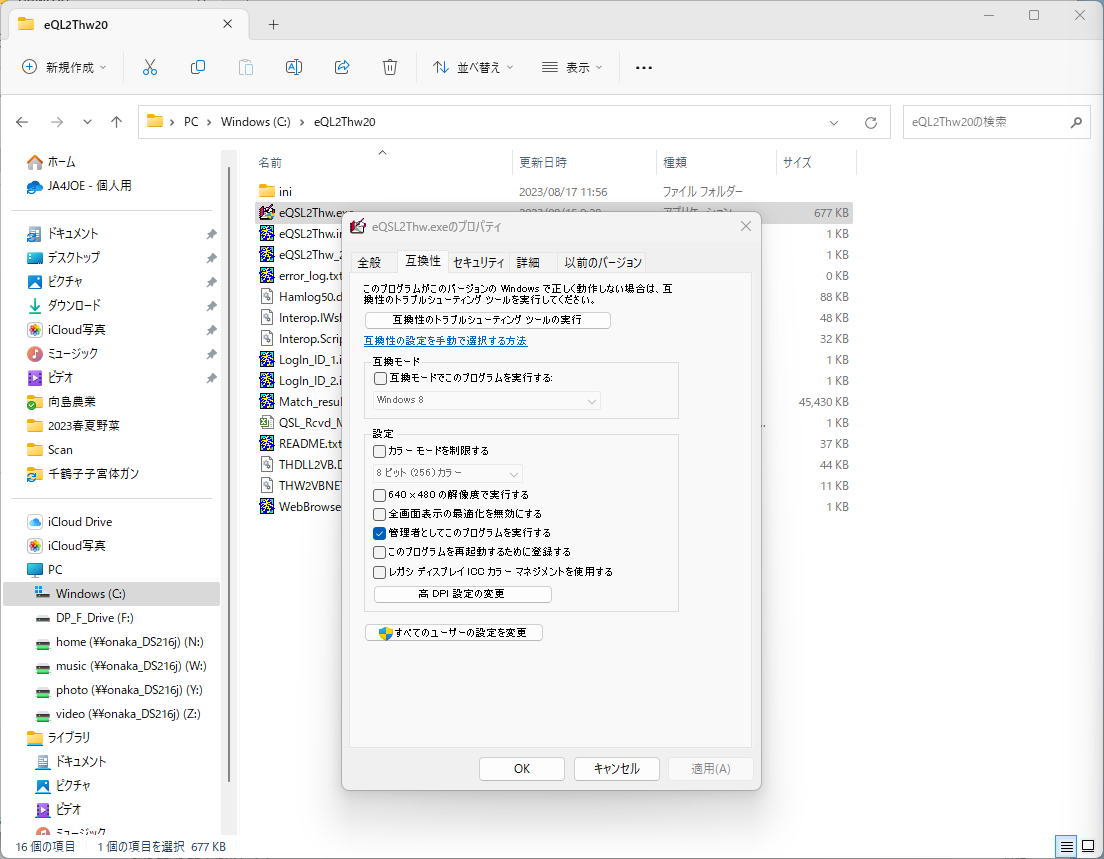Go up one folder level arrow
The image size is (1104, 859).
pos(117,122)
